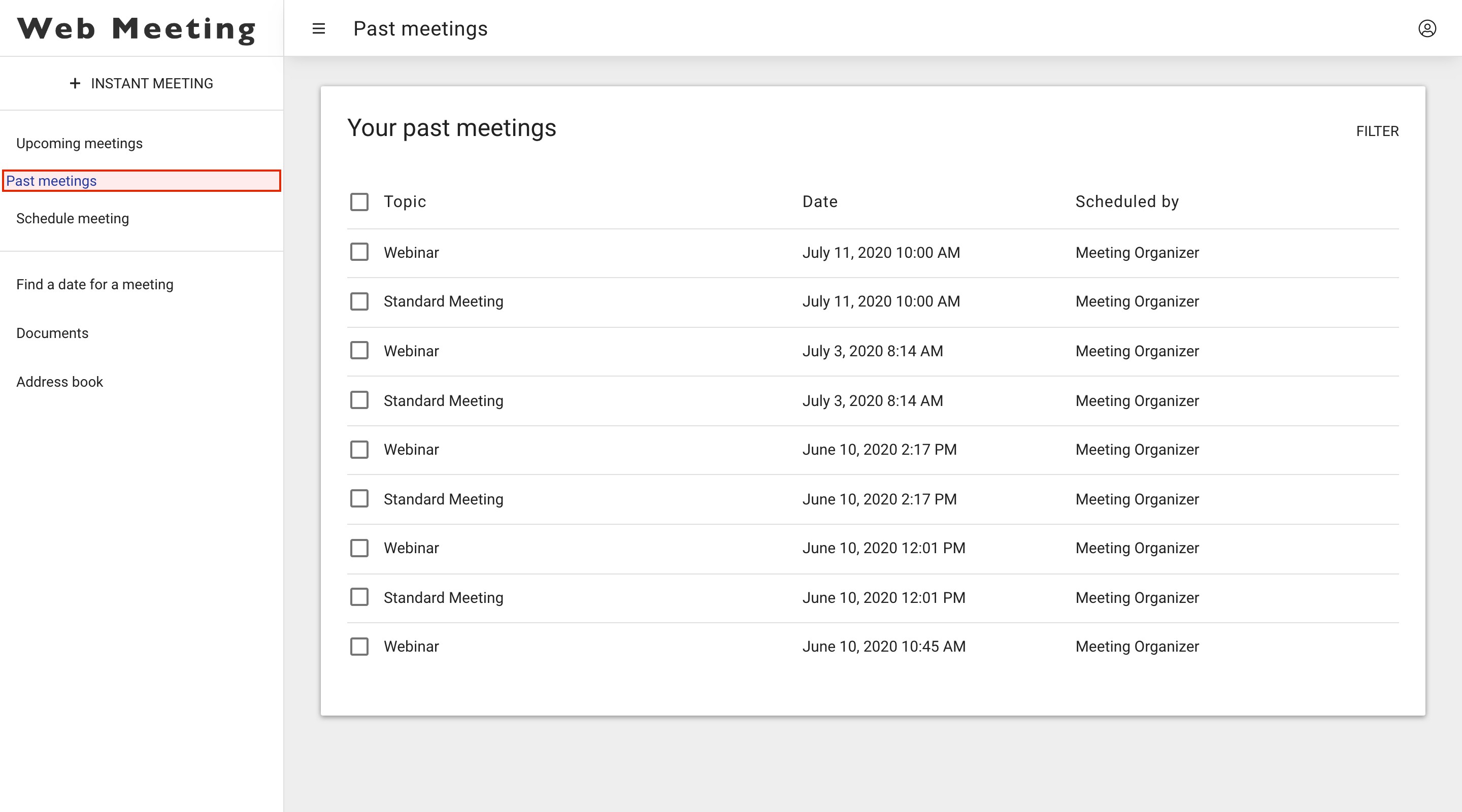The width and height of the screenshot is (1462, 812).
Task: Click the Your past meetings heading
Action: point(452,128)
